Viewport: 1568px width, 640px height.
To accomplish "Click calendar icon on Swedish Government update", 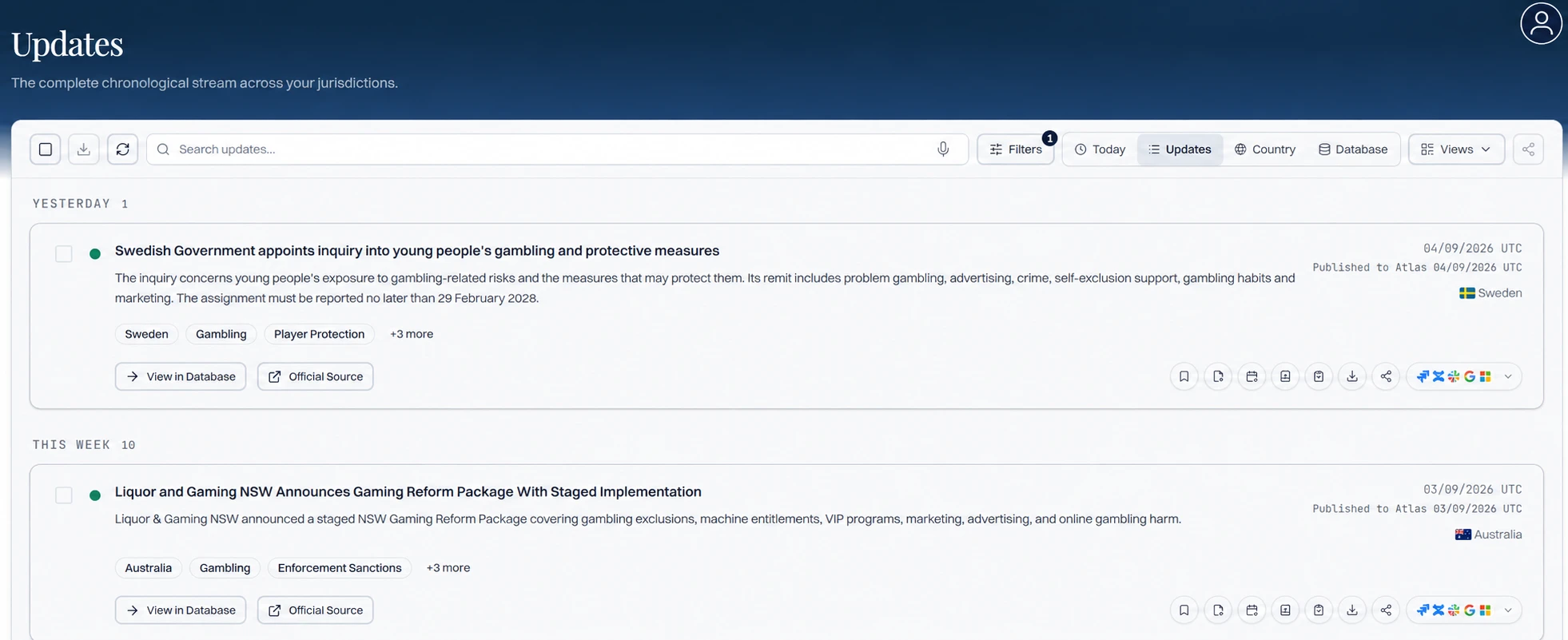I will [x=1252, y=376].
